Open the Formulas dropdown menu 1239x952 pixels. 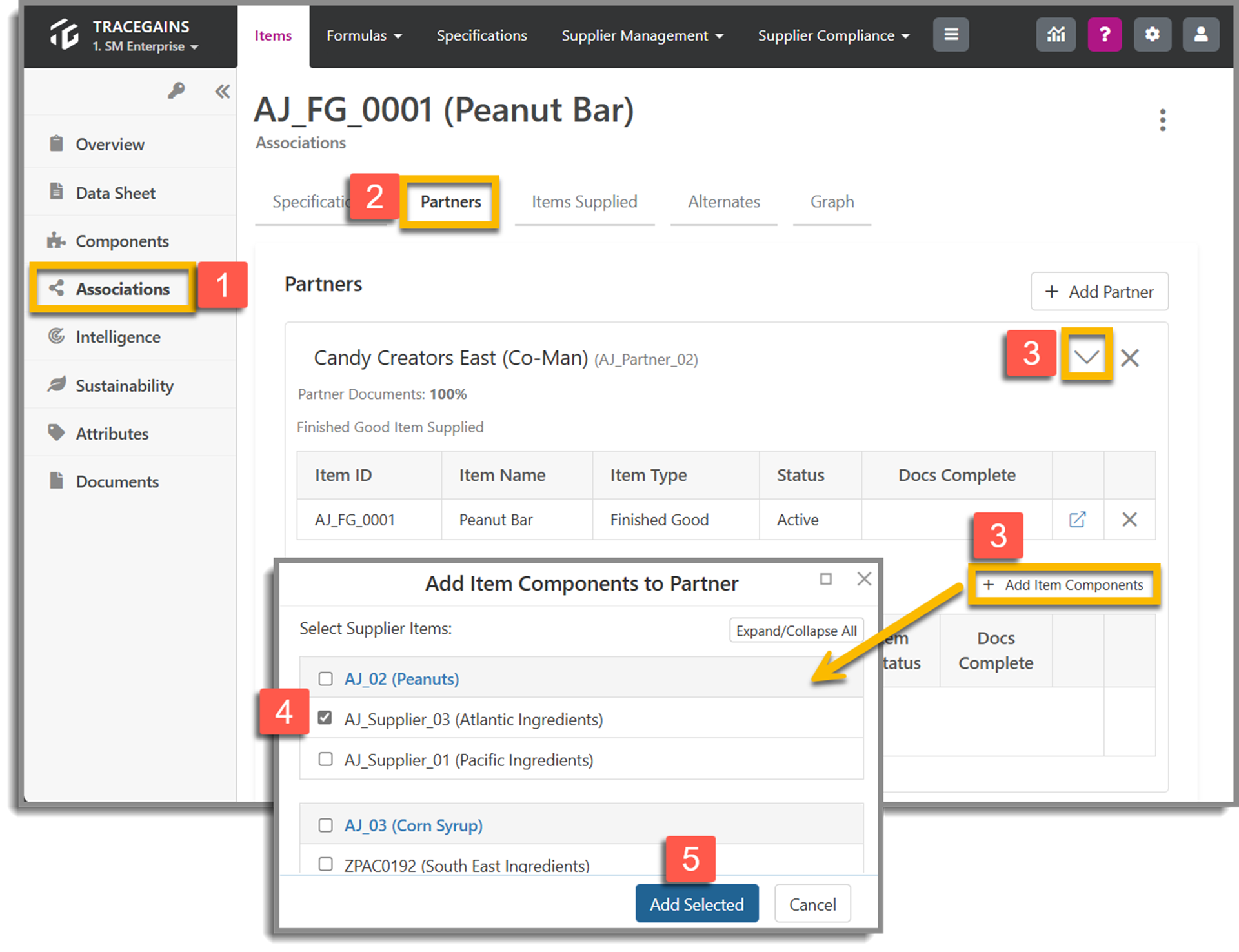pos(364,35)
